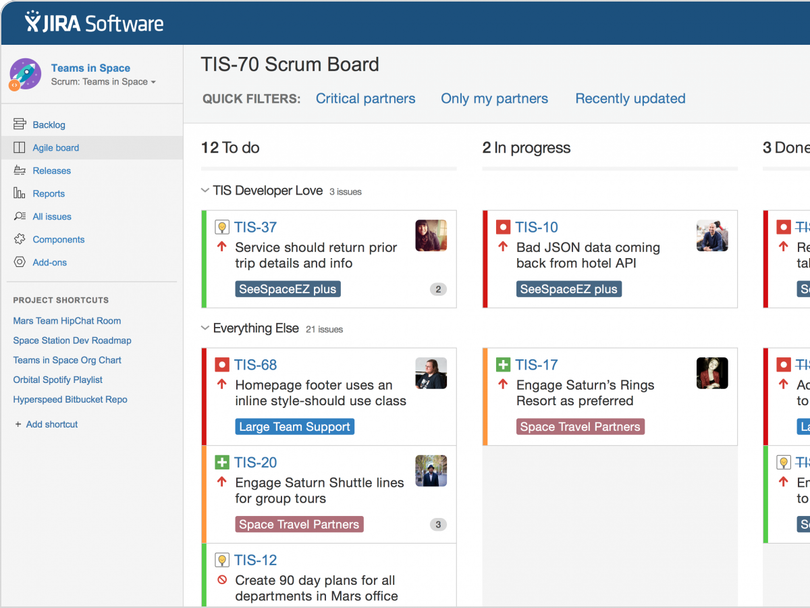Collapse the TIS Developer Love swimlane

click(205, 190)
